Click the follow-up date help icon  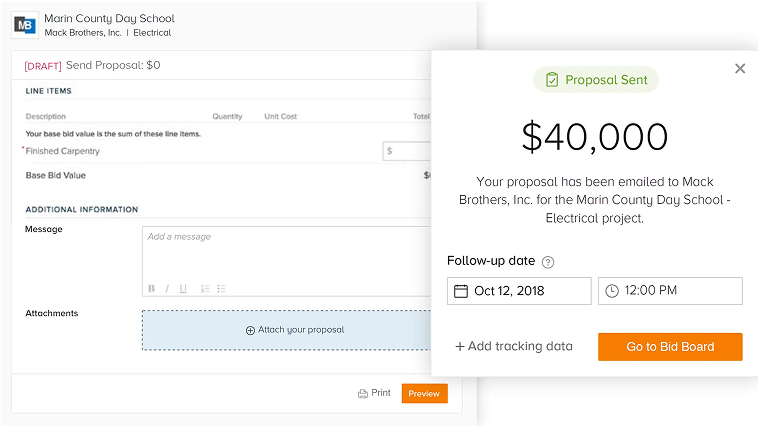pos(548,262)
